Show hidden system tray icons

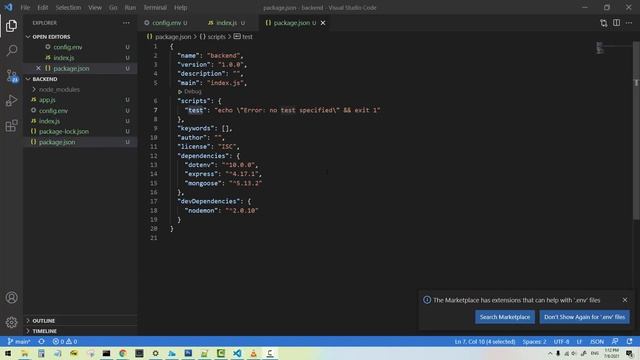[x=550, y=353]
